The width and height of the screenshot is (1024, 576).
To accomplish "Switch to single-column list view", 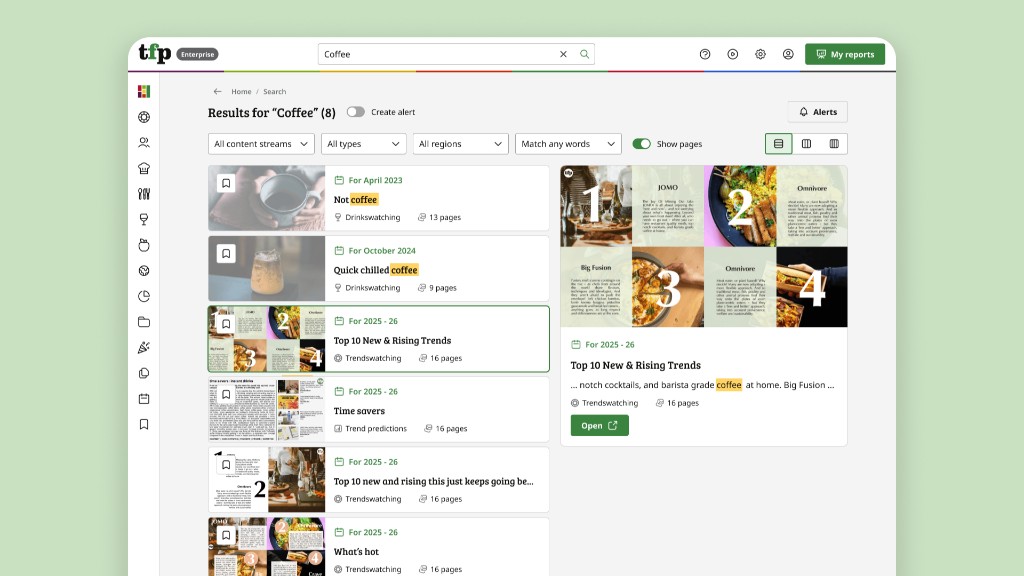I will [778, 144].
